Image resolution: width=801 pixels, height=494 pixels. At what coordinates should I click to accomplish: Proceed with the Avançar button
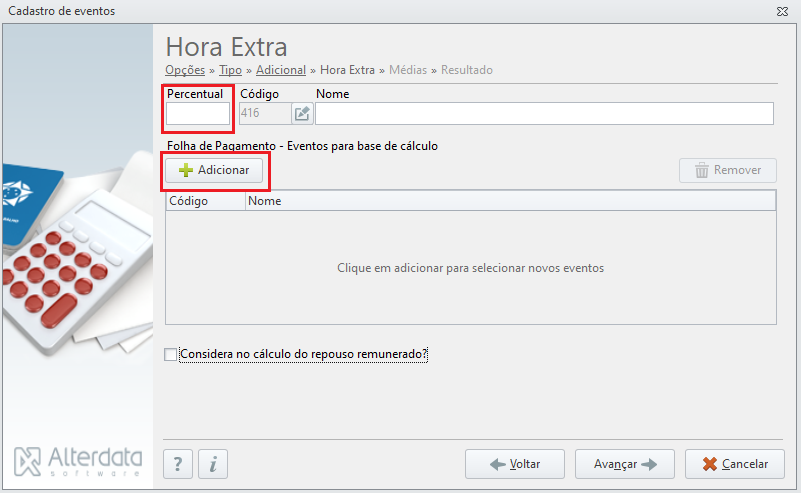coord(625,464)
